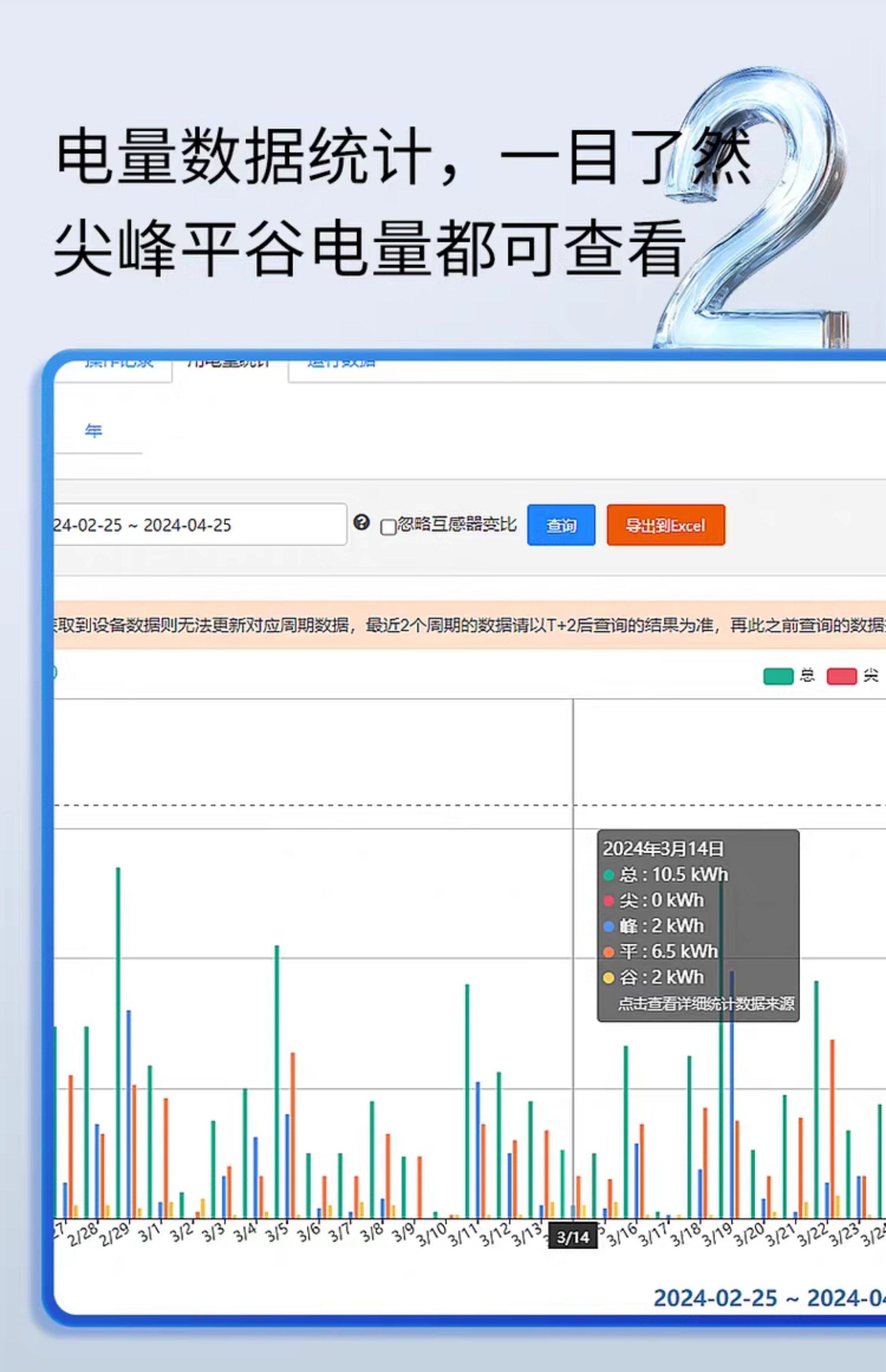This screenshot has height=1372, width=886.
Task: Click the 平 : 6.5 kWh tooltip row
Action: (x=661, y=951)
